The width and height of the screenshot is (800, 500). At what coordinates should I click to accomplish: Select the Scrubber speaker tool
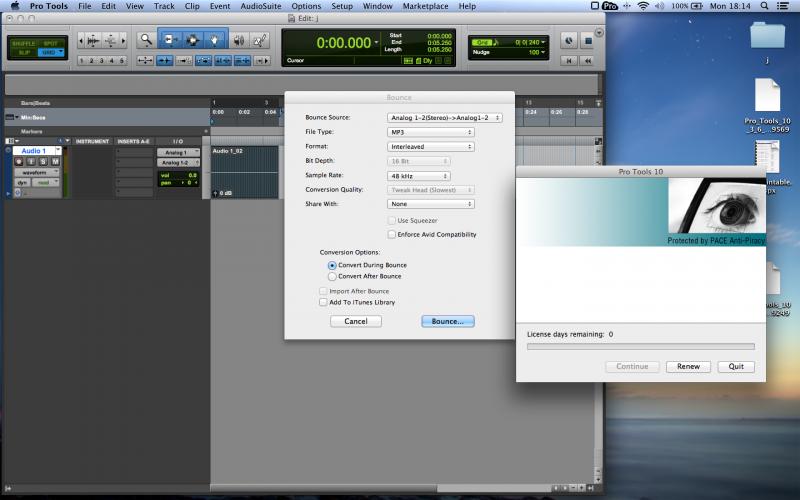pos(239,40)
